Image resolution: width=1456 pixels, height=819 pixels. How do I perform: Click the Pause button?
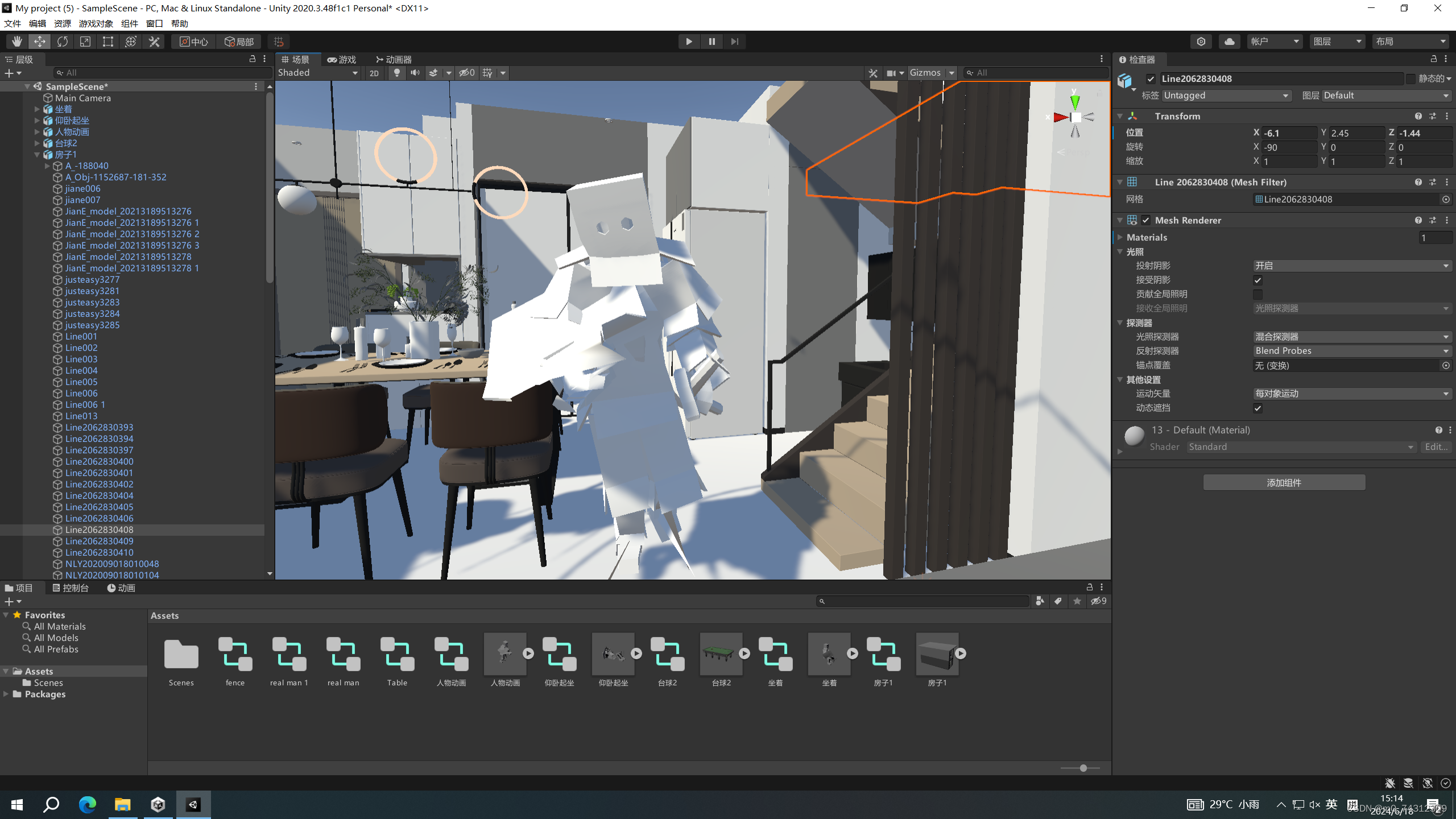point(712,42)
